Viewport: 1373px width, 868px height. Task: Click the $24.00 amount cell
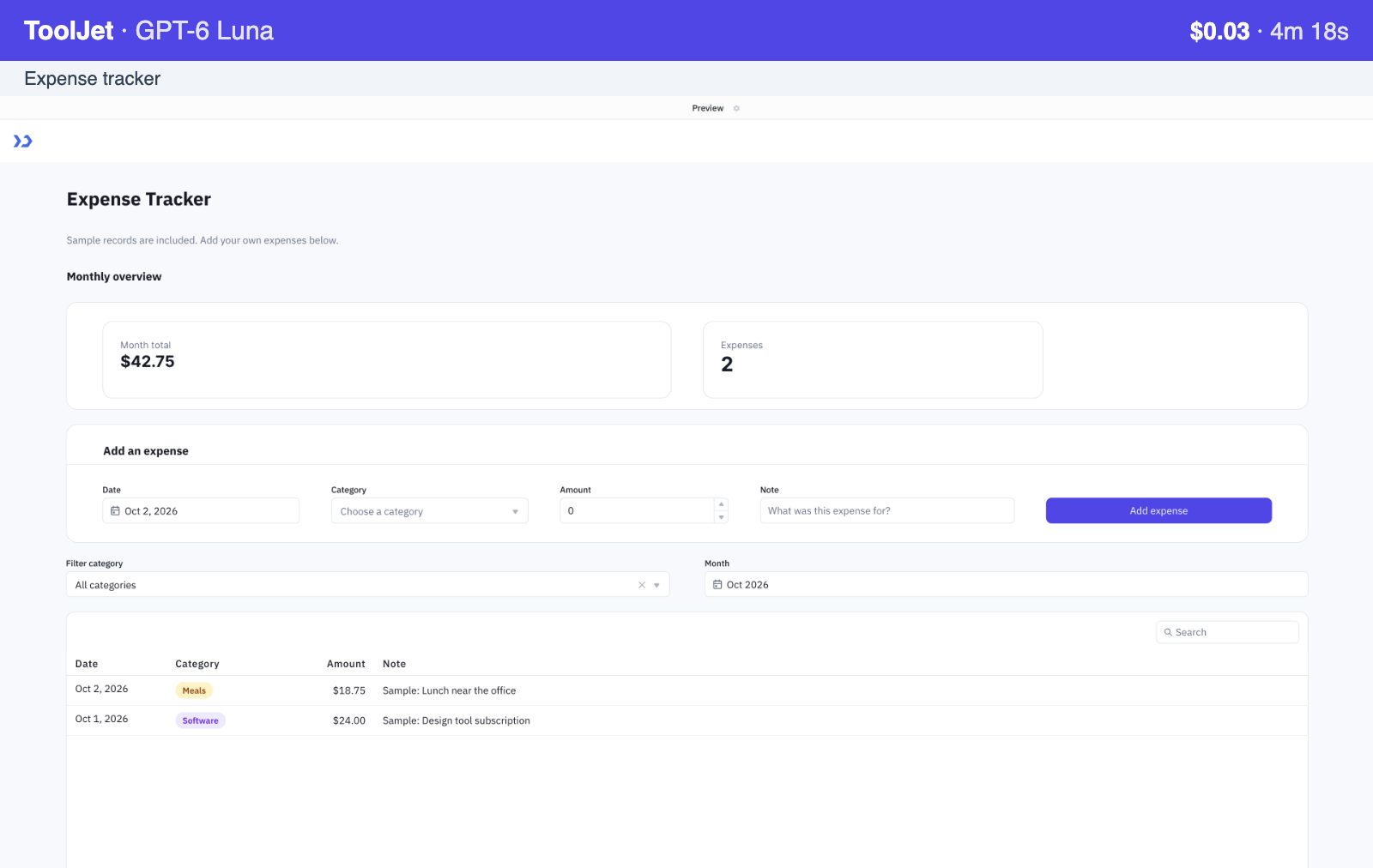349,720
